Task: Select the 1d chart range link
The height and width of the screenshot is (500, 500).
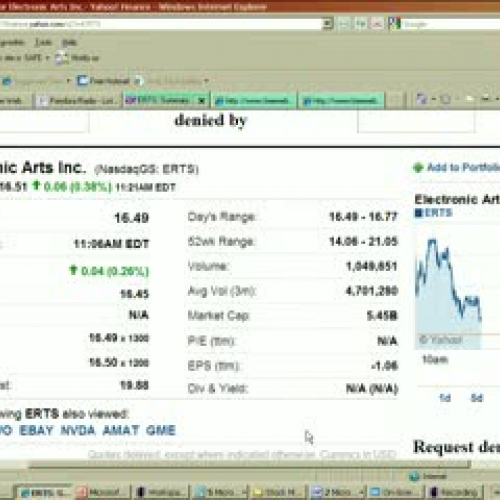Action: (x=445, y=398)
